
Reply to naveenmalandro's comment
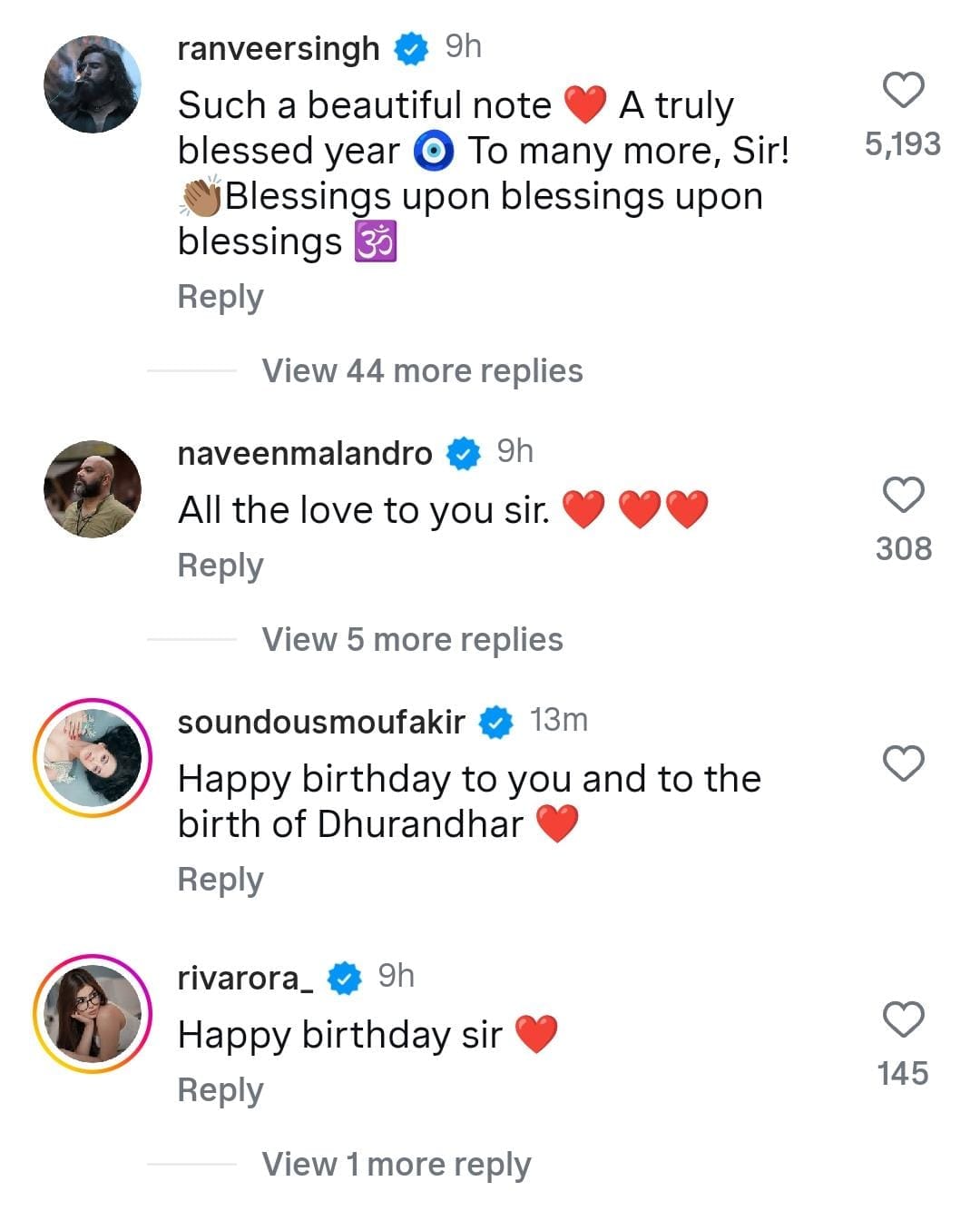(x=220, y=566)
